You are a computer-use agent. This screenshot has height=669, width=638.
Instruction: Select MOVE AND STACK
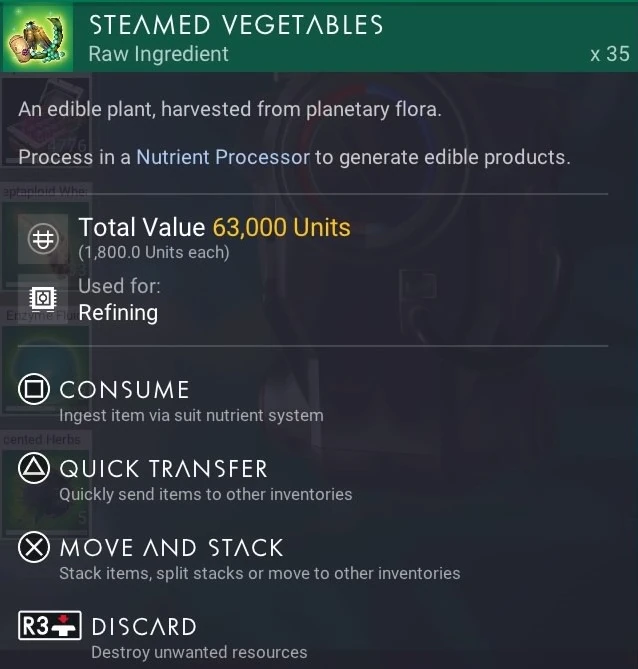171,548
